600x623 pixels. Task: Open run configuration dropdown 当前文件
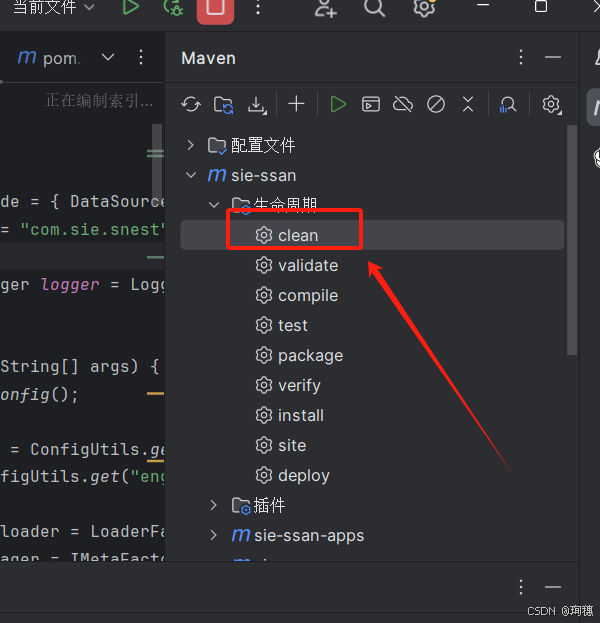coord(54,7)
